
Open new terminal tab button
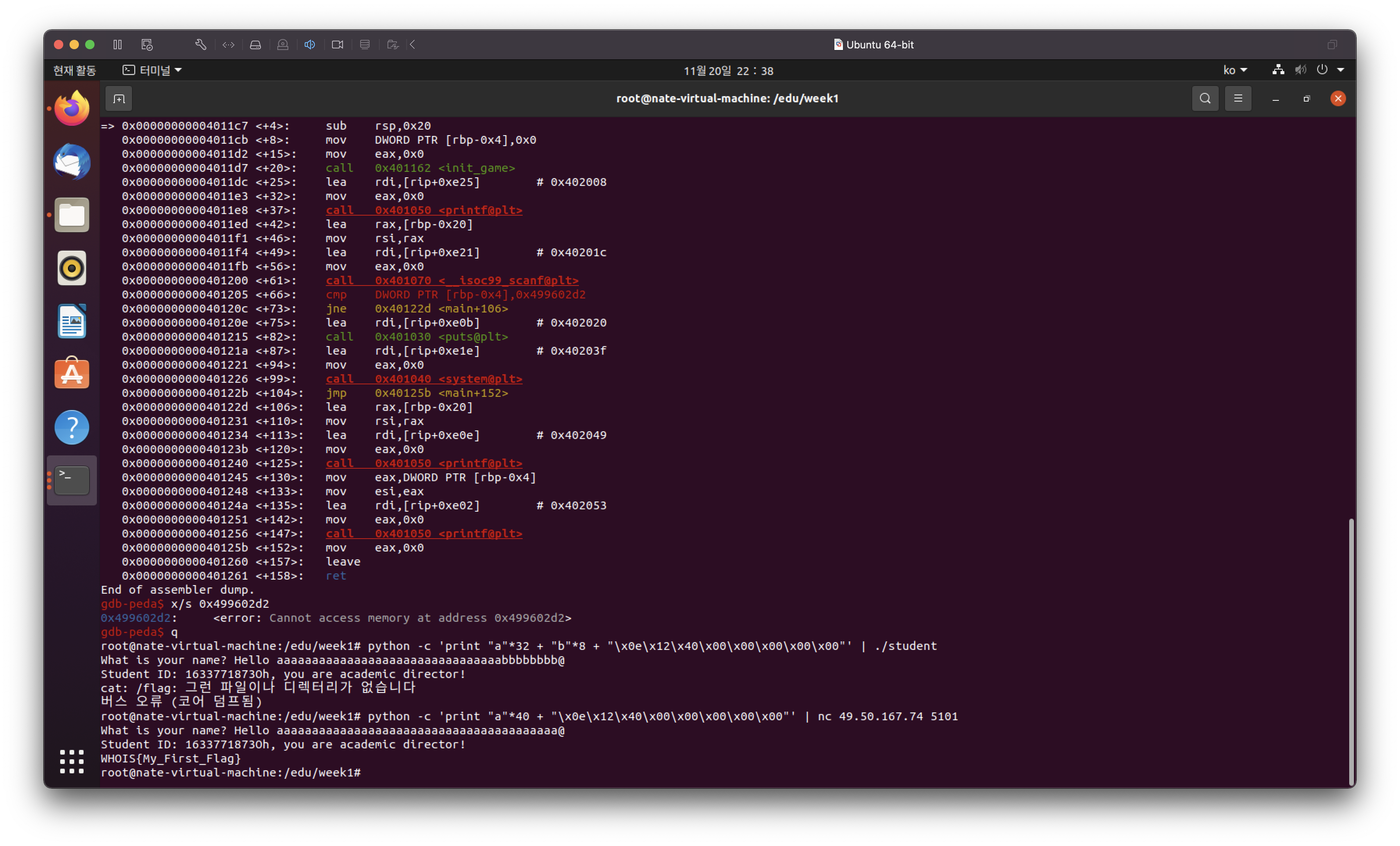pos(119,99)
